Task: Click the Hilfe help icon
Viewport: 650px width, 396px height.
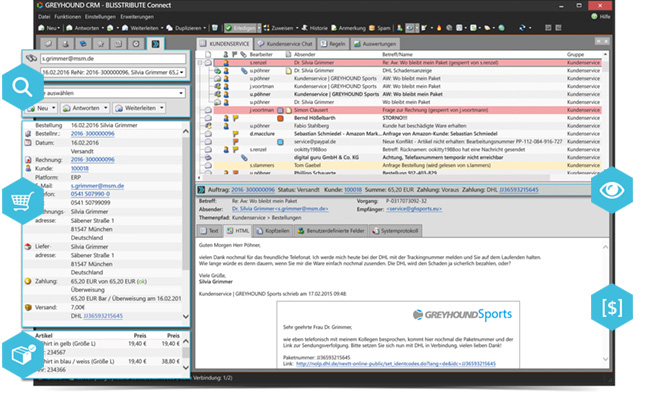Action: coord(594,17)
